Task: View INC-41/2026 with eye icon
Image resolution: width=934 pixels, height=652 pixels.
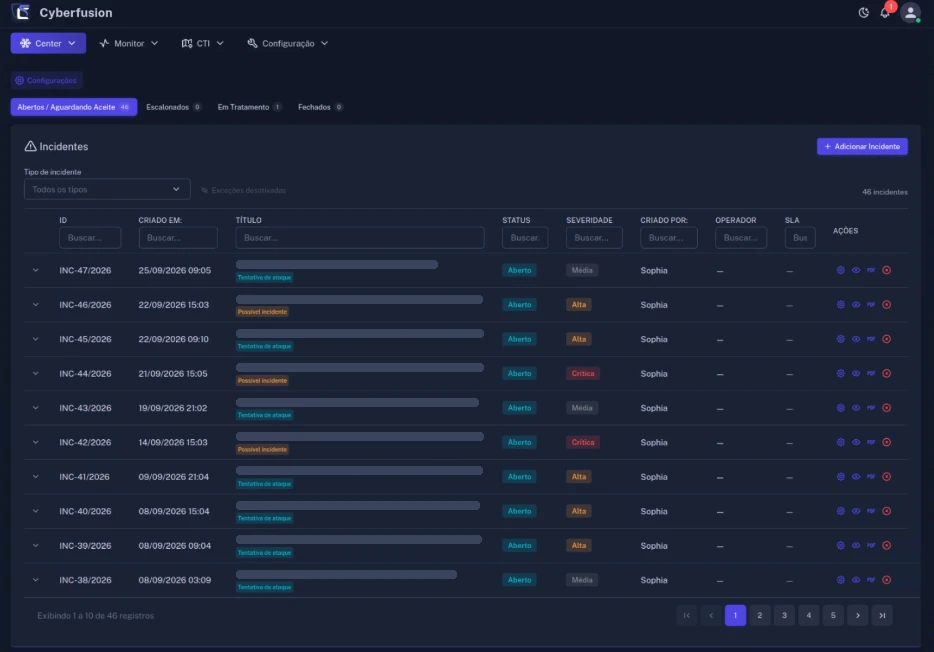Action: (856, 477)
